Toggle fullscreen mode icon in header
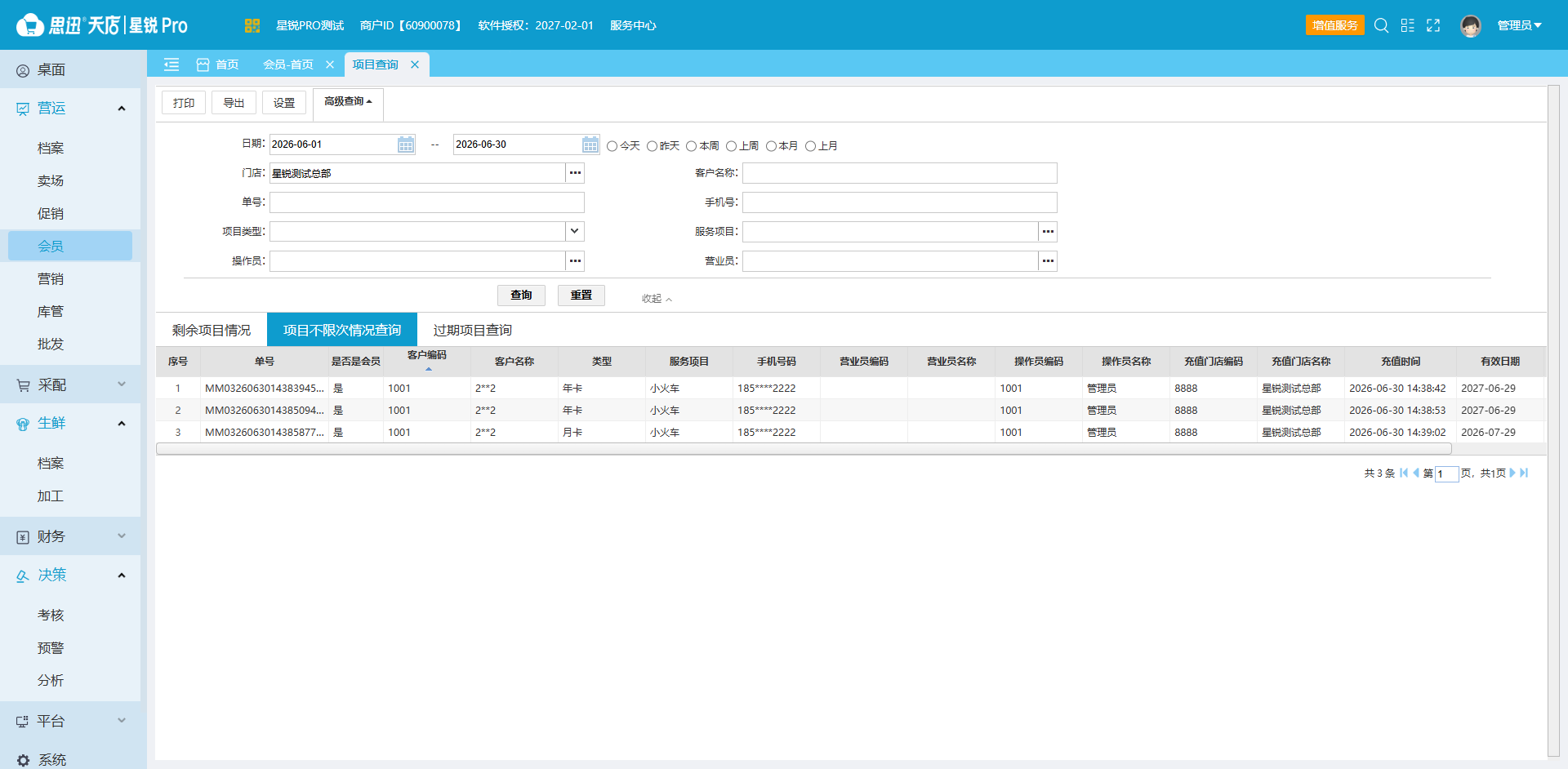The width and height of the screenshot is (1568, 769). point(1433,25)
